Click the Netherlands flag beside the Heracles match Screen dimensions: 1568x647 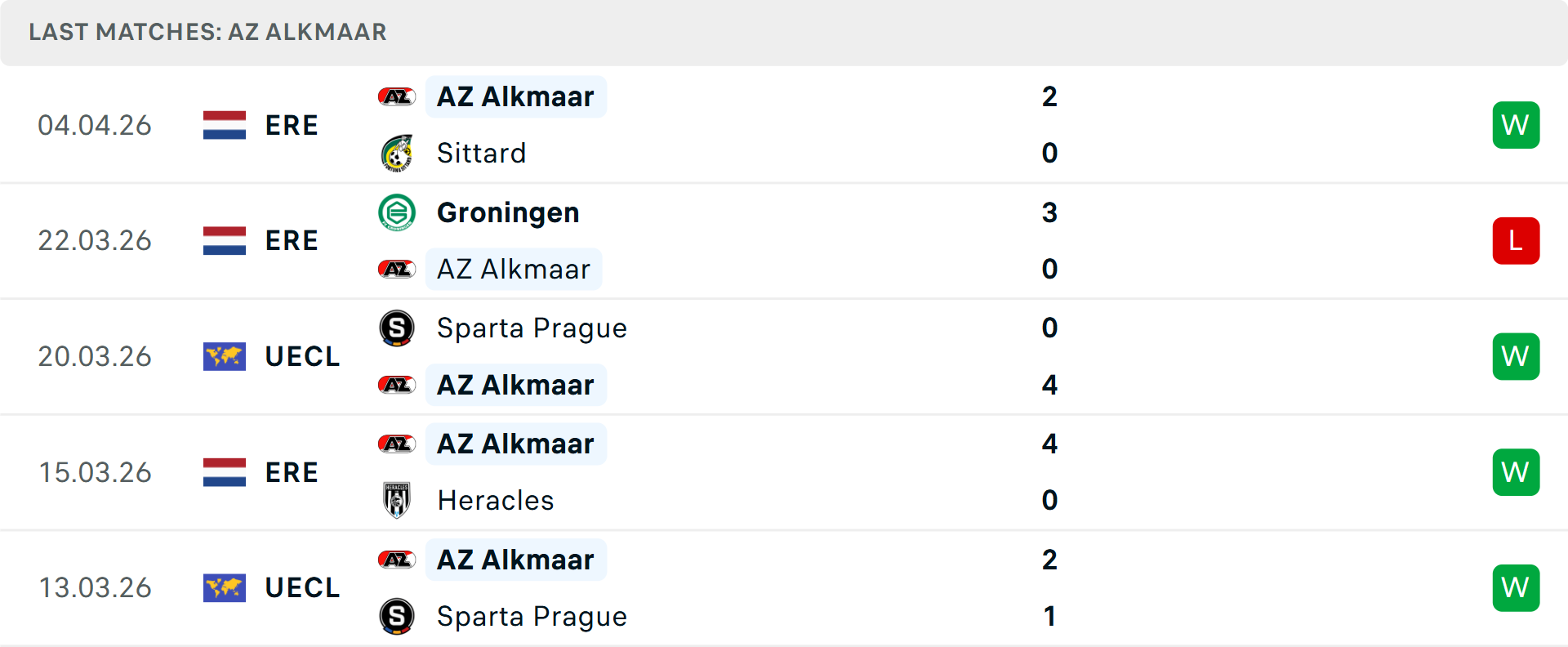pos(224,471)
